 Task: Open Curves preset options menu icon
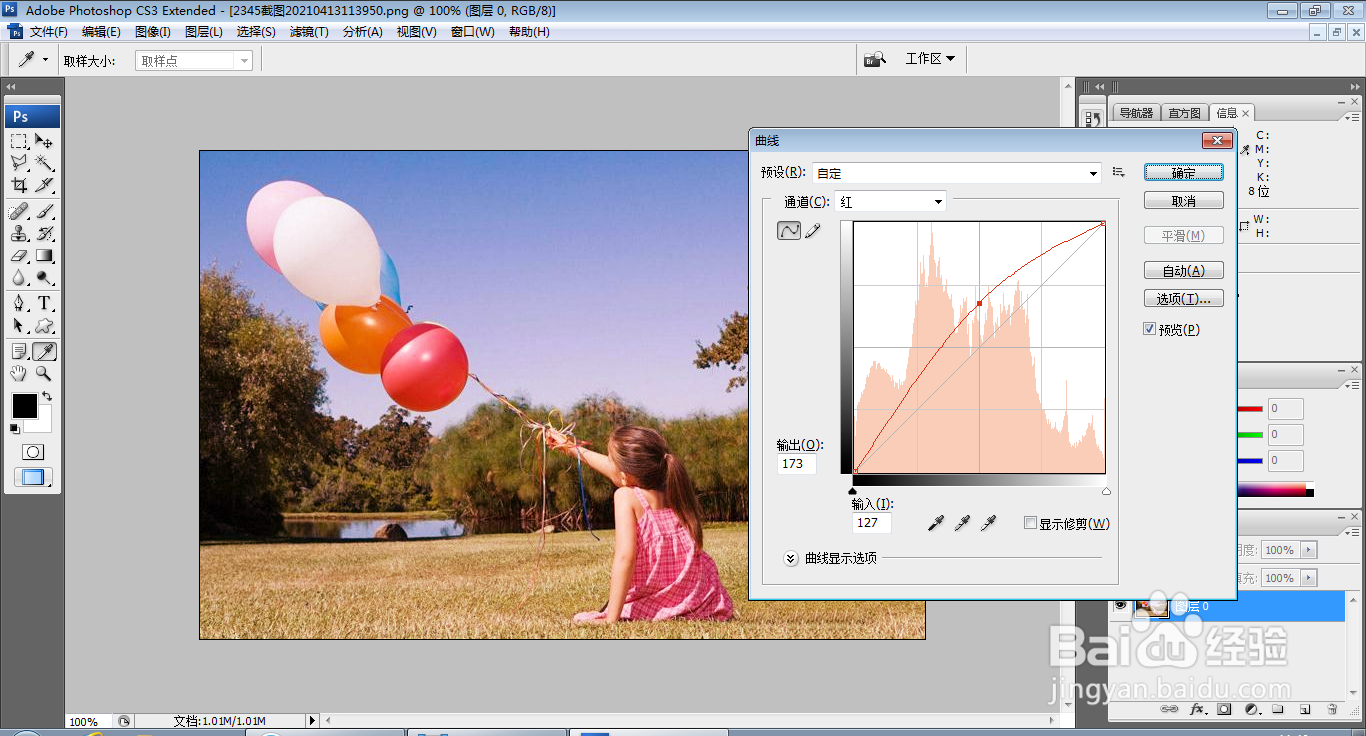click(1119, 173)
